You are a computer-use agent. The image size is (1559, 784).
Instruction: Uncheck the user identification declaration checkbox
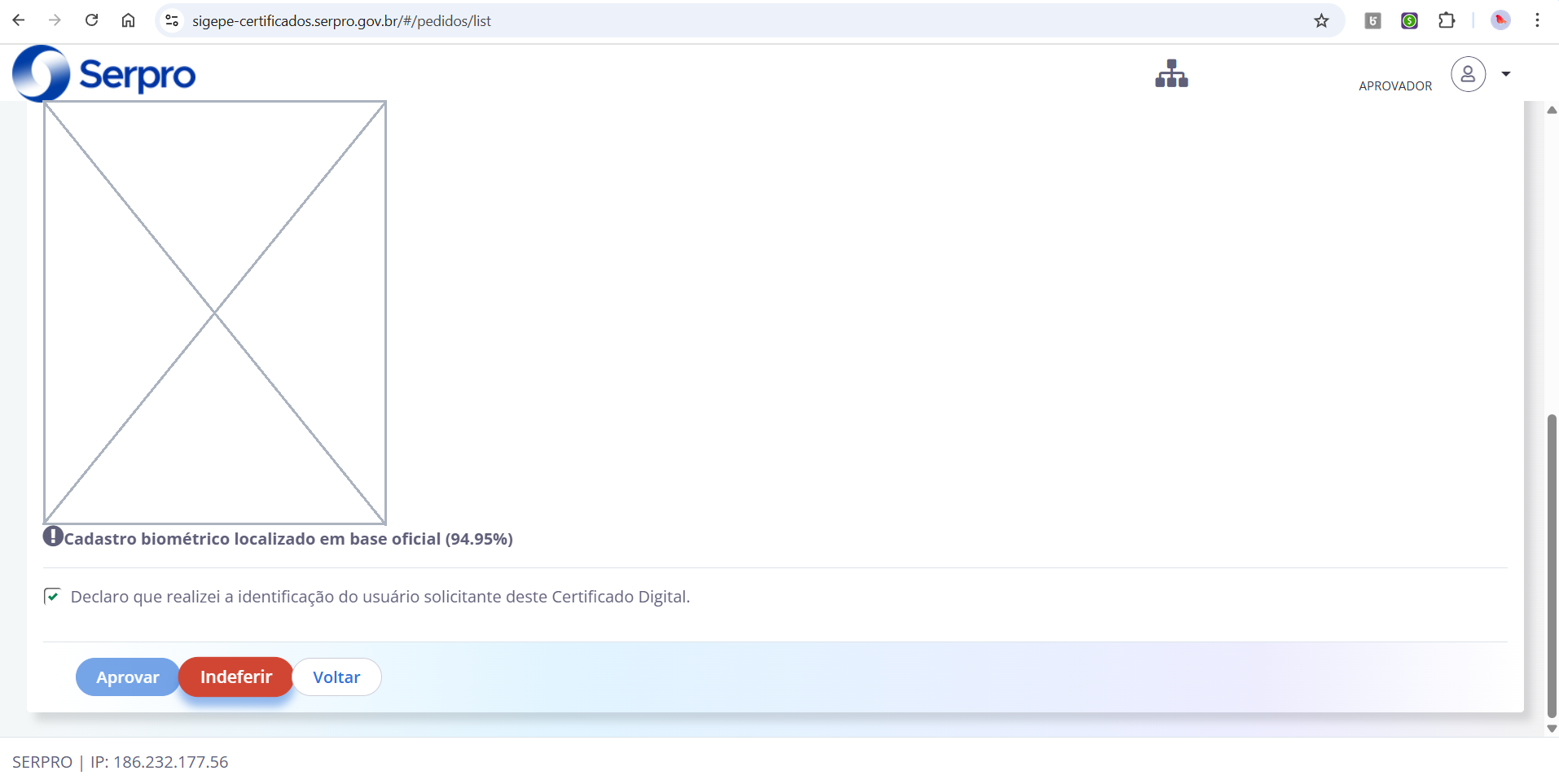52,597
